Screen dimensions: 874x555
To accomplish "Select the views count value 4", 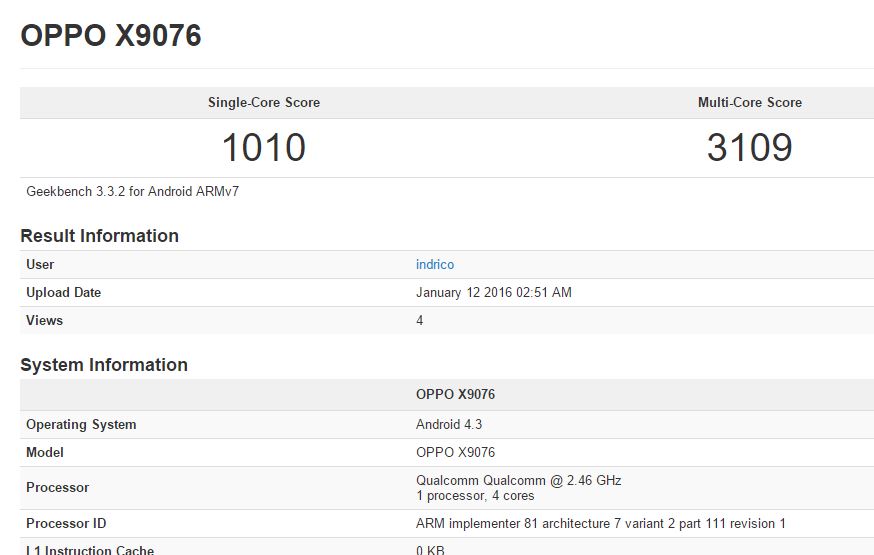I will (420, 320).
